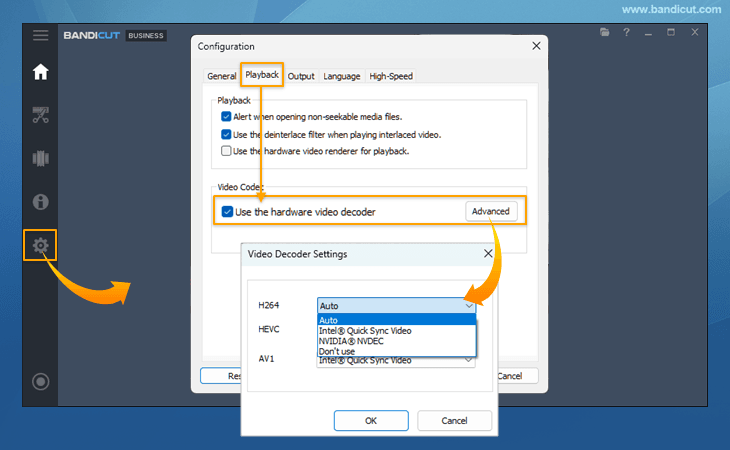Uncheck Alert when opening non-seekable media files
Viewport: 730px width, 450px height.
[x=227, y=117]
